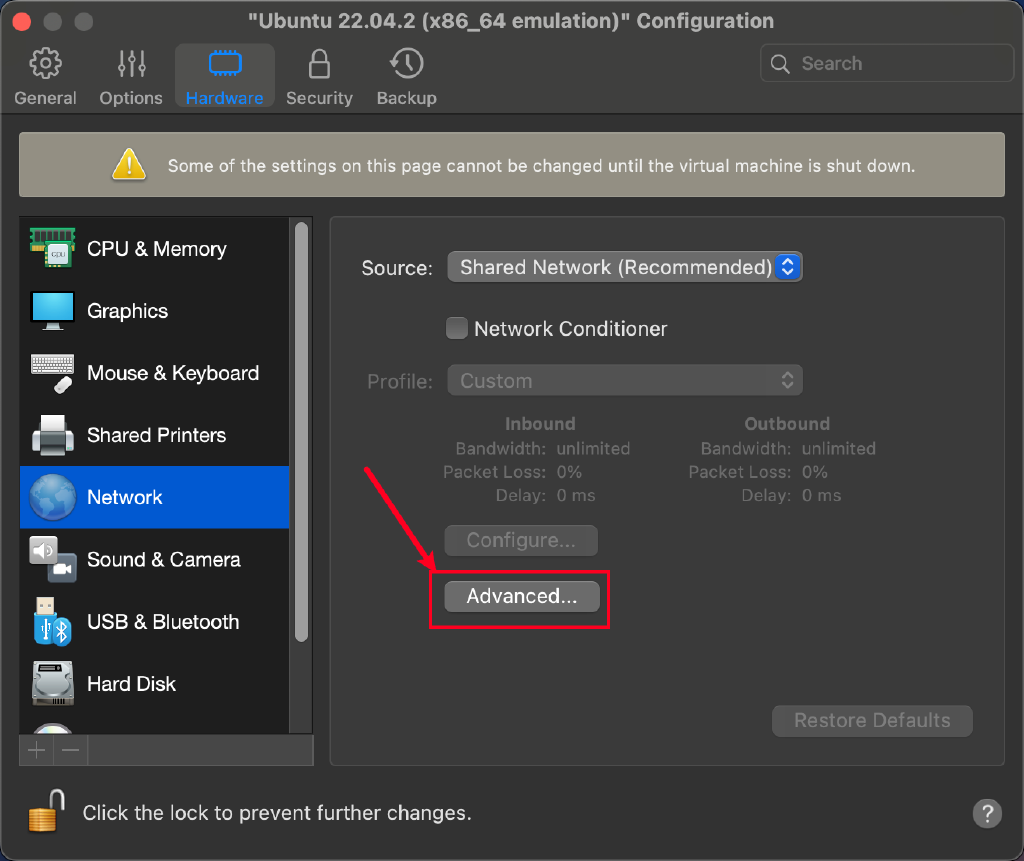
Task: Select Shared Printers in sidebar
Action: pos(156,435)
